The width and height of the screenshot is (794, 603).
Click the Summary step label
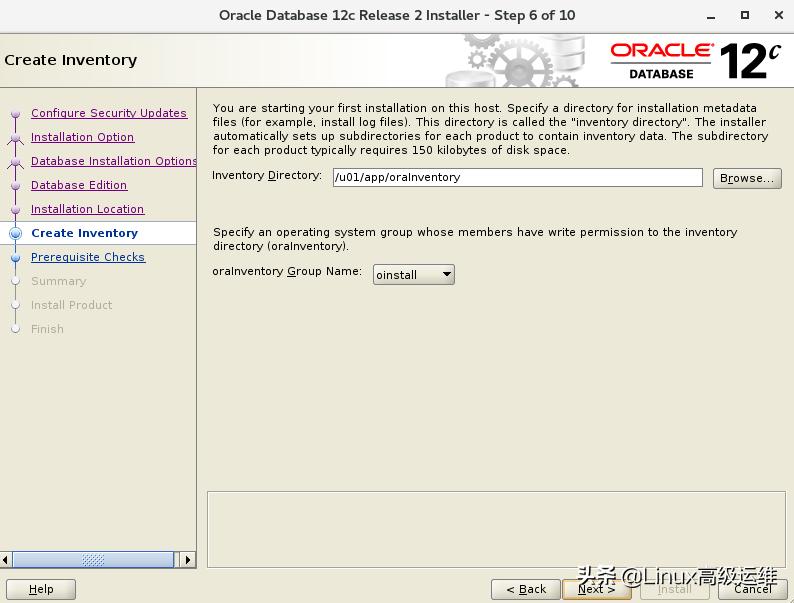point(59,281)
